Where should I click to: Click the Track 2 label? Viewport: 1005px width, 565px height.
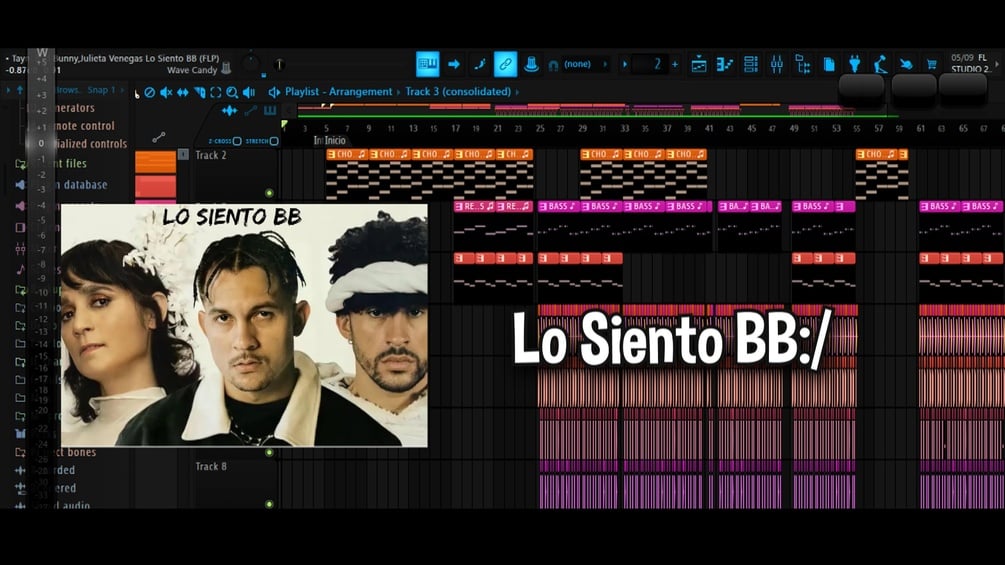[x=211, y=155]
